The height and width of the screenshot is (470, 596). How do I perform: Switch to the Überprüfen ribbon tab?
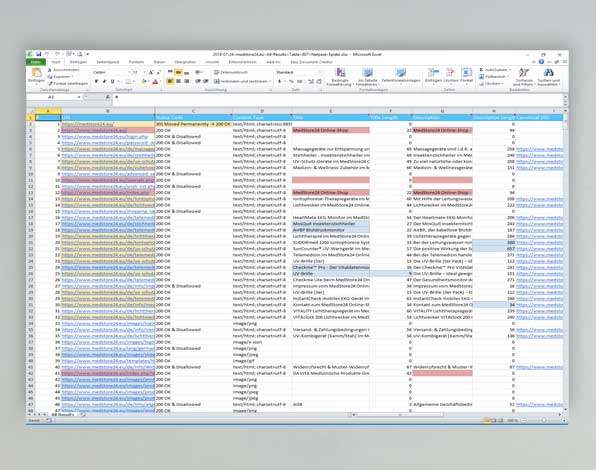(x=185, y=62)
